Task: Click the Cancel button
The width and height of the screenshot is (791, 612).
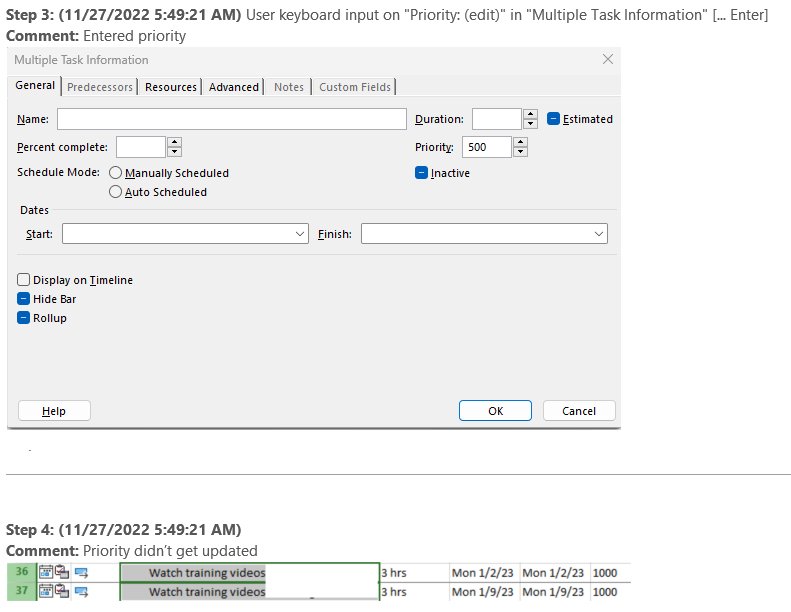Action: click(x=579, y=411)
